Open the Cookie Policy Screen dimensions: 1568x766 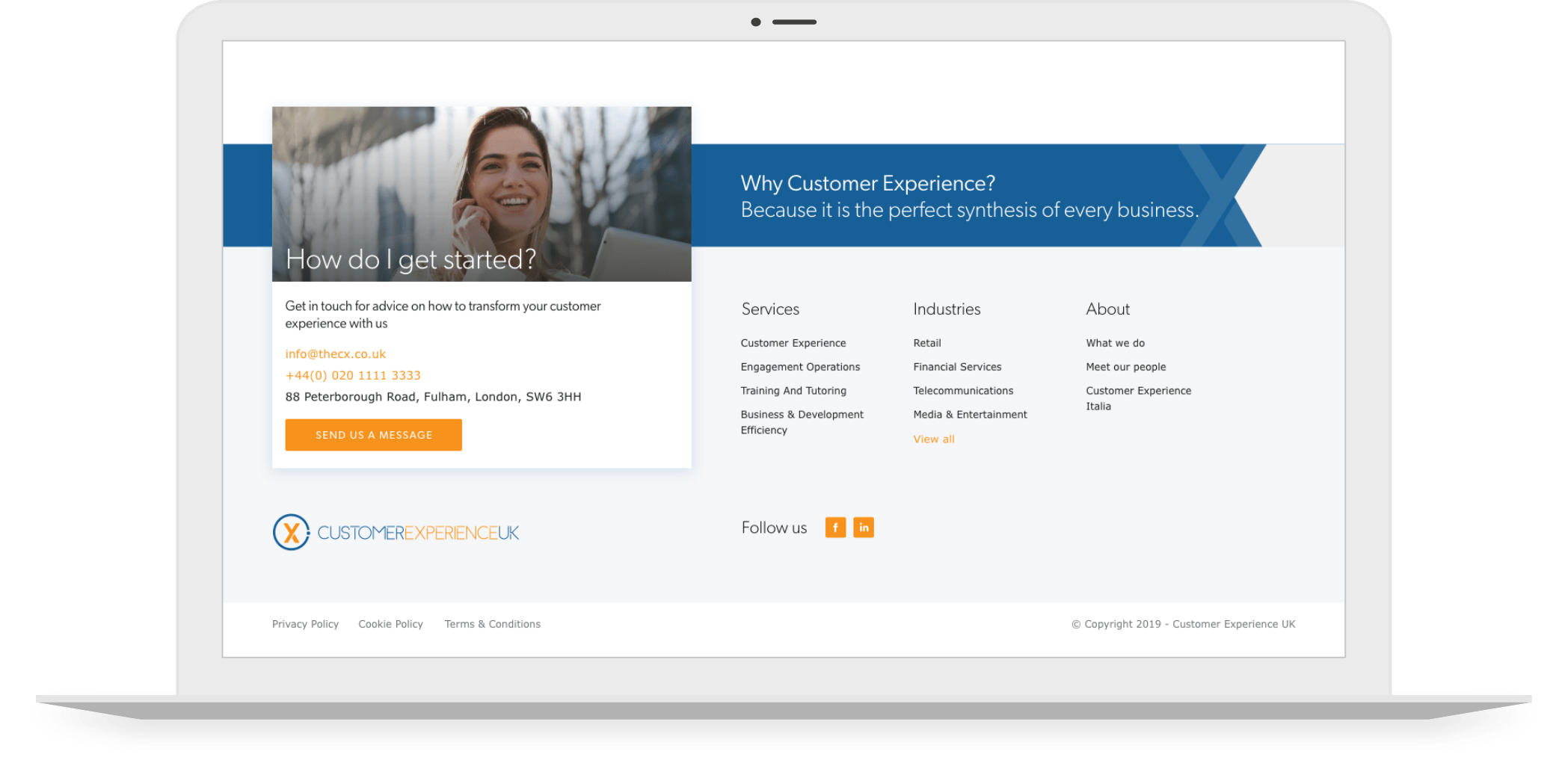click(390, 624)
